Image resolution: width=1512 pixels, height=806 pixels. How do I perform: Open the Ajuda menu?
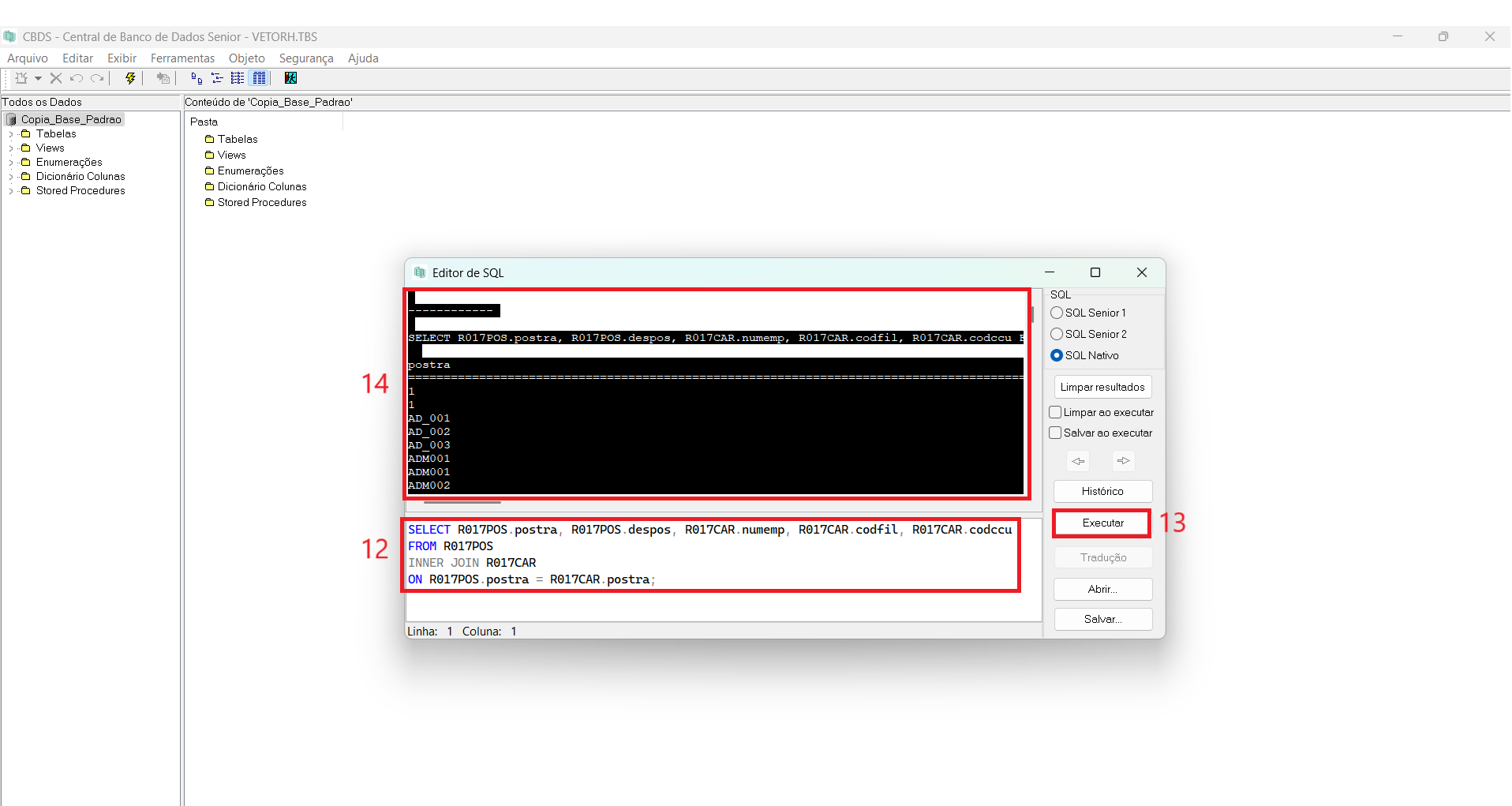(363, 58)
